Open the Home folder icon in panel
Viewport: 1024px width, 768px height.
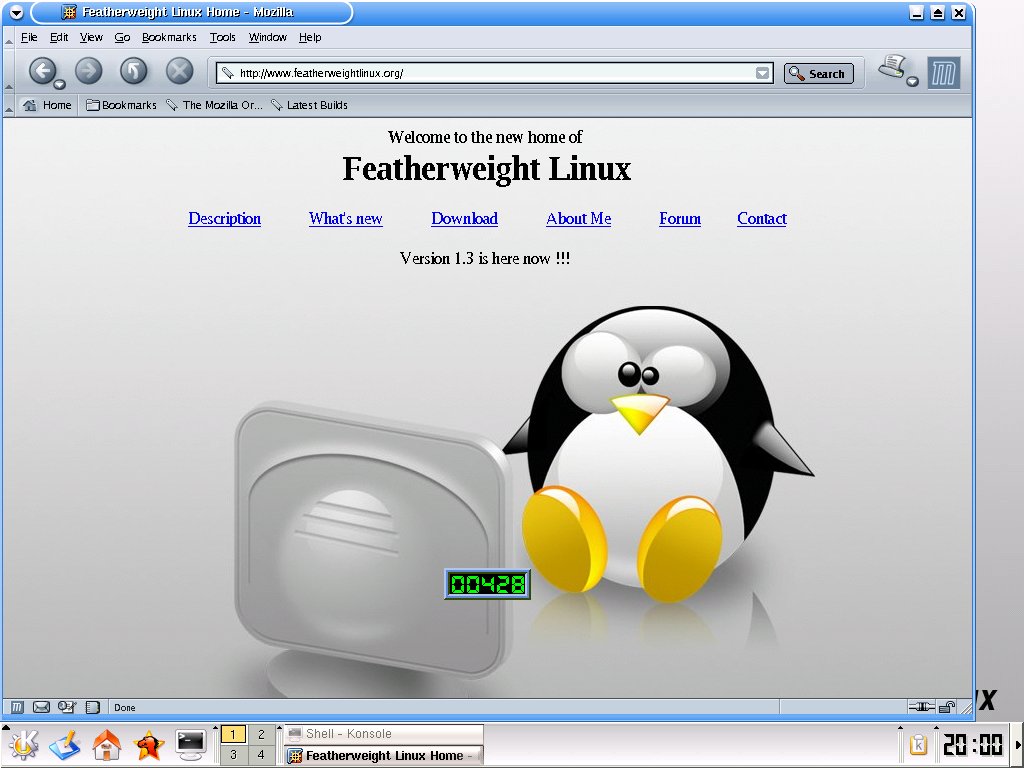pyautogui.click(x=106, y=745)
